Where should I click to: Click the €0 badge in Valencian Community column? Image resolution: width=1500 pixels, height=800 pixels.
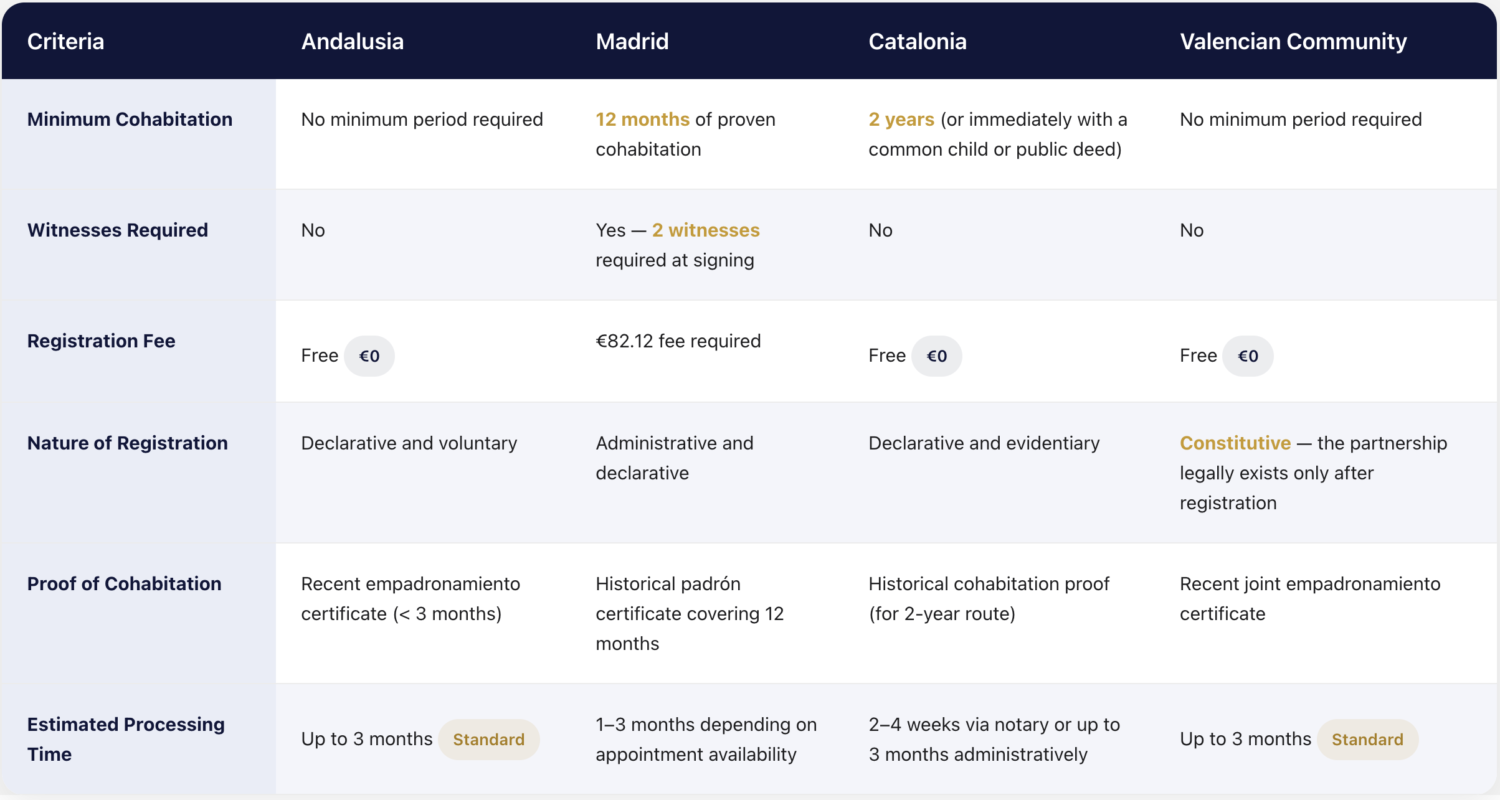point(1248,356)
